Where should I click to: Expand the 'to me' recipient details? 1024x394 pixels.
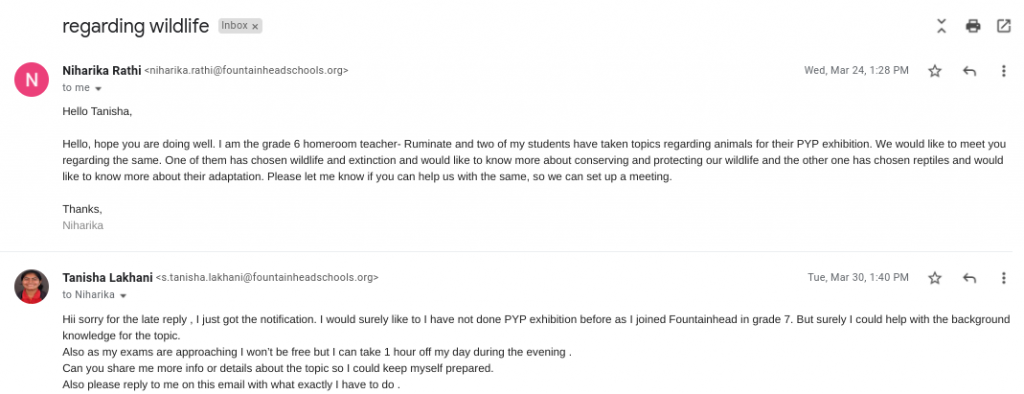(x=99, y=88)
